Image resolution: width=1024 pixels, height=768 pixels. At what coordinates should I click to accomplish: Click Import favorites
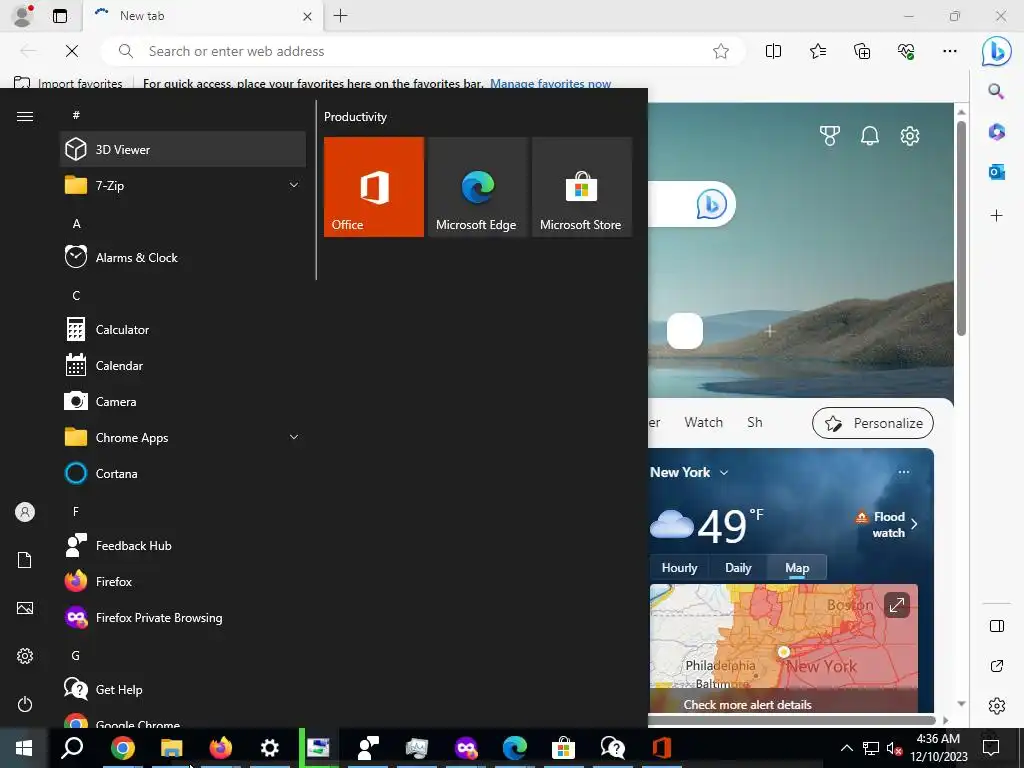click(69, 83)
